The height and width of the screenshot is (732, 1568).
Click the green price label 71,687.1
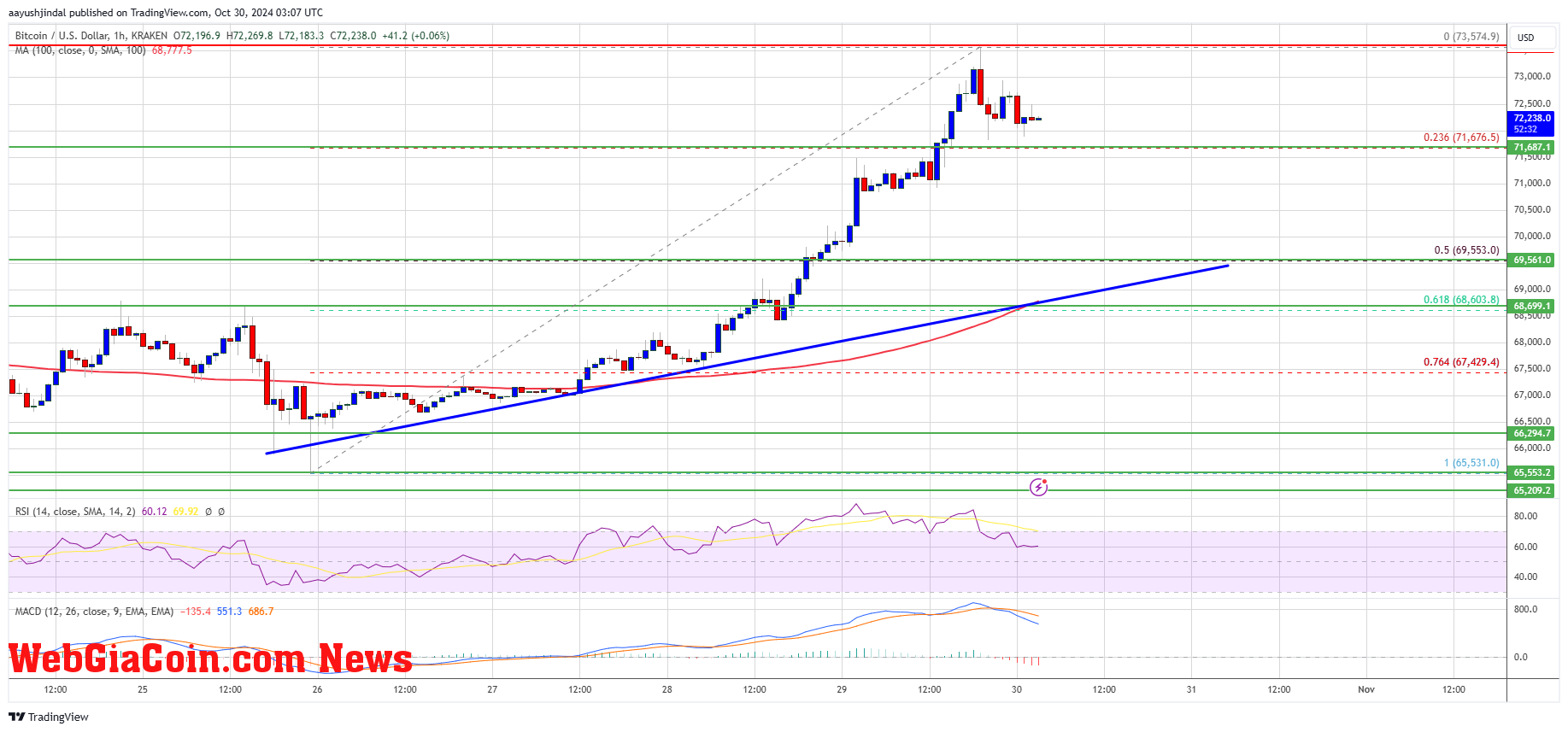1531,147
